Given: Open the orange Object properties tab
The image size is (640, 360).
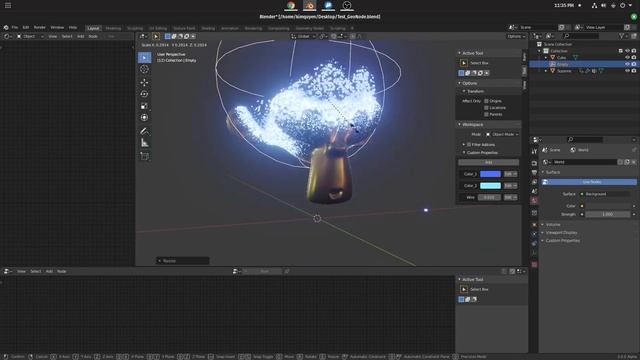Looking at the screenshot, I should pos(534,225).
